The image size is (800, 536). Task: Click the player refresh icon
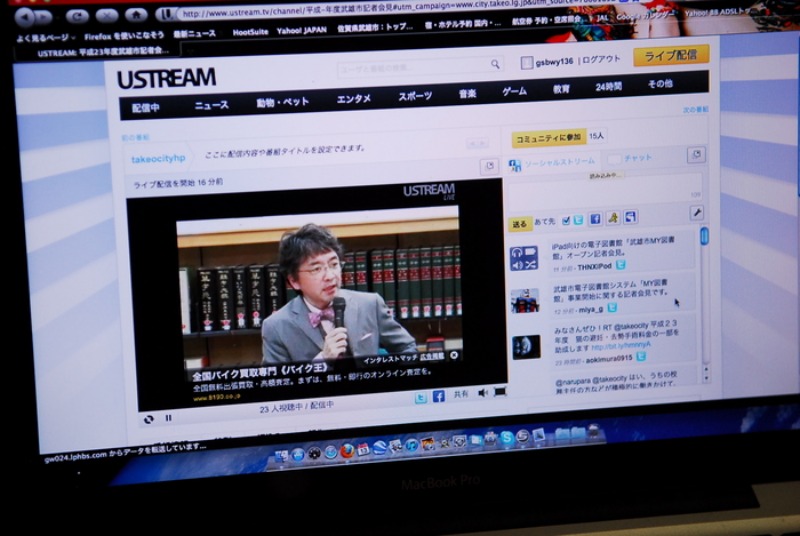pyautogui.click(x=148, y=419)
